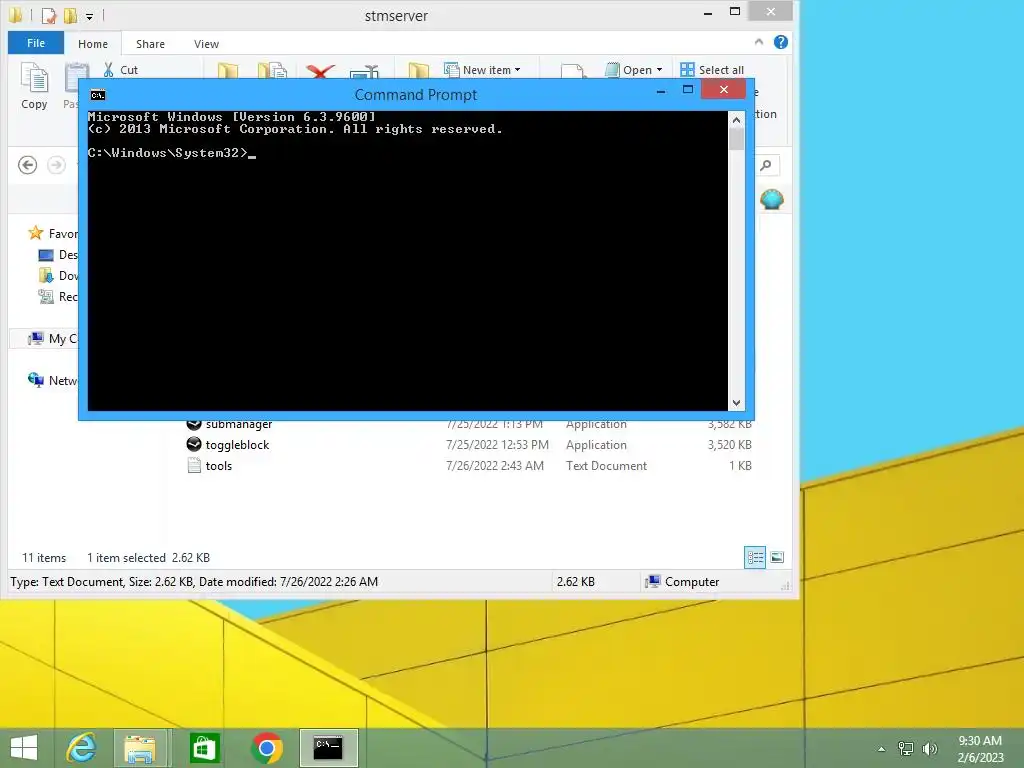The image size is (1024, 768).
Task: Click the properties icon in quick access toolbar
Action: 49,15
